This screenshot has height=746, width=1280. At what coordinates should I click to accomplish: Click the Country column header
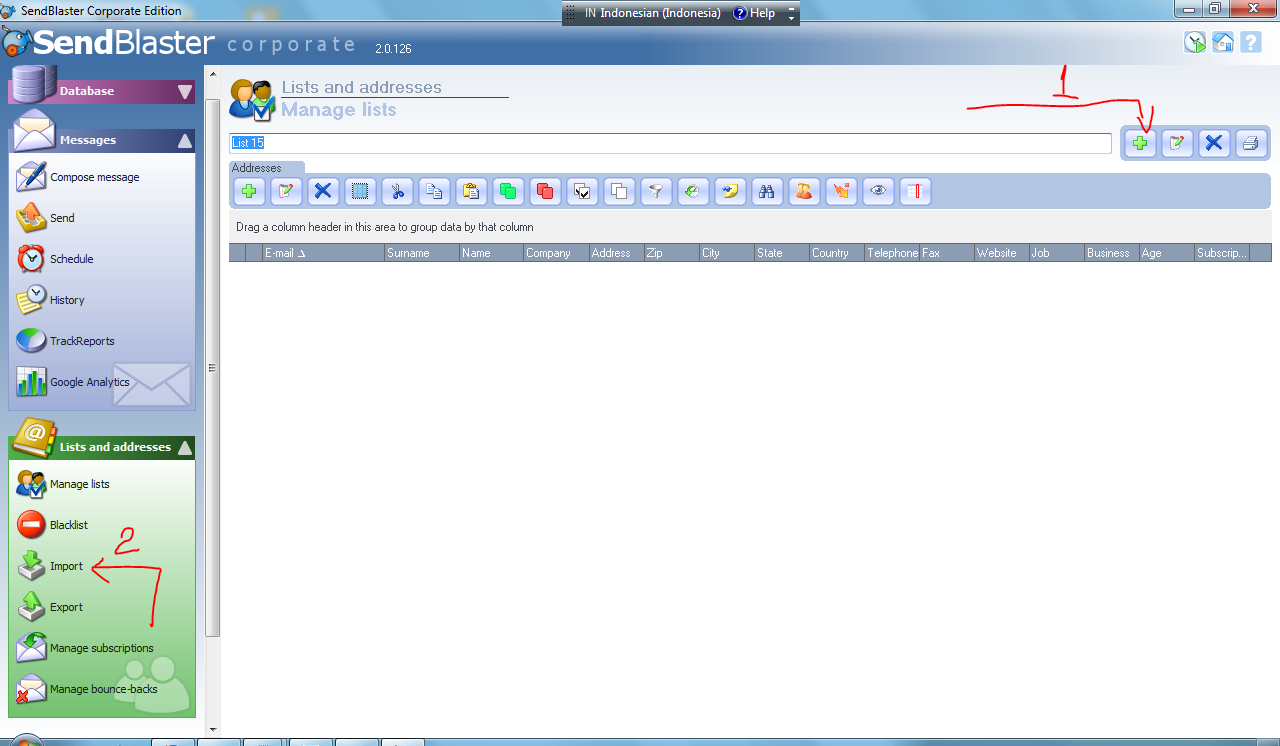(837, 253)
